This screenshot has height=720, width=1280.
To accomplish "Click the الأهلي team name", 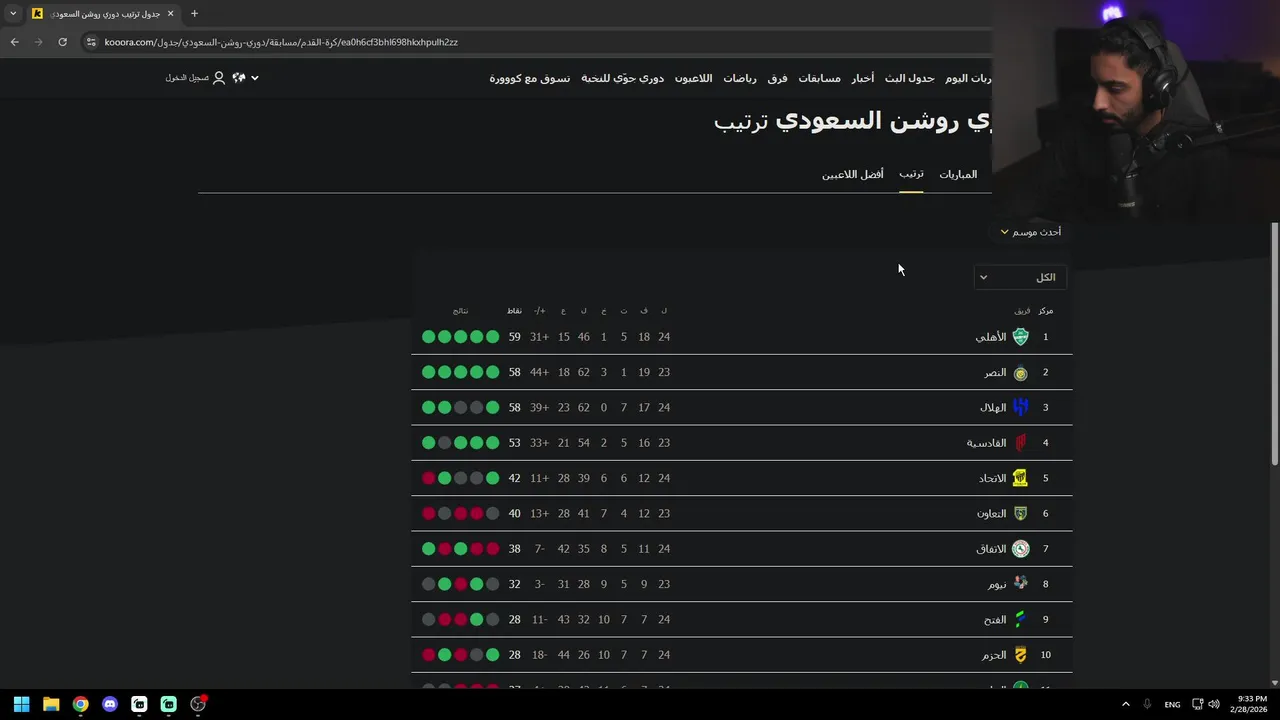I will pyautogui.click(x=990, y=337).
